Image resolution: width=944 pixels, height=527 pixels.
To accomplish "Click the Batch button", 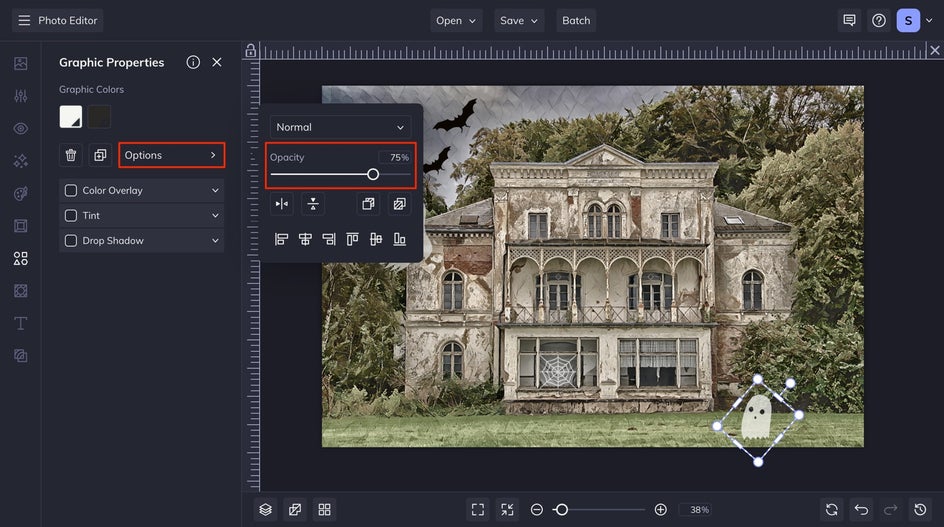I will pos(576,20).
